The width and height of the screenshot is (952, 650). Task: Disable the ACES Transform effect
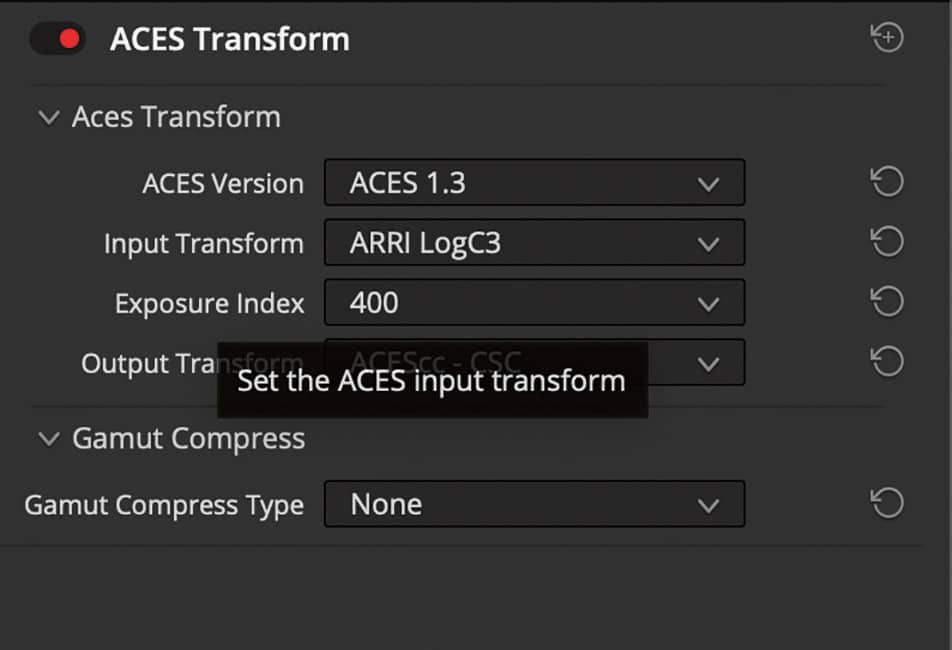(57, 37)
